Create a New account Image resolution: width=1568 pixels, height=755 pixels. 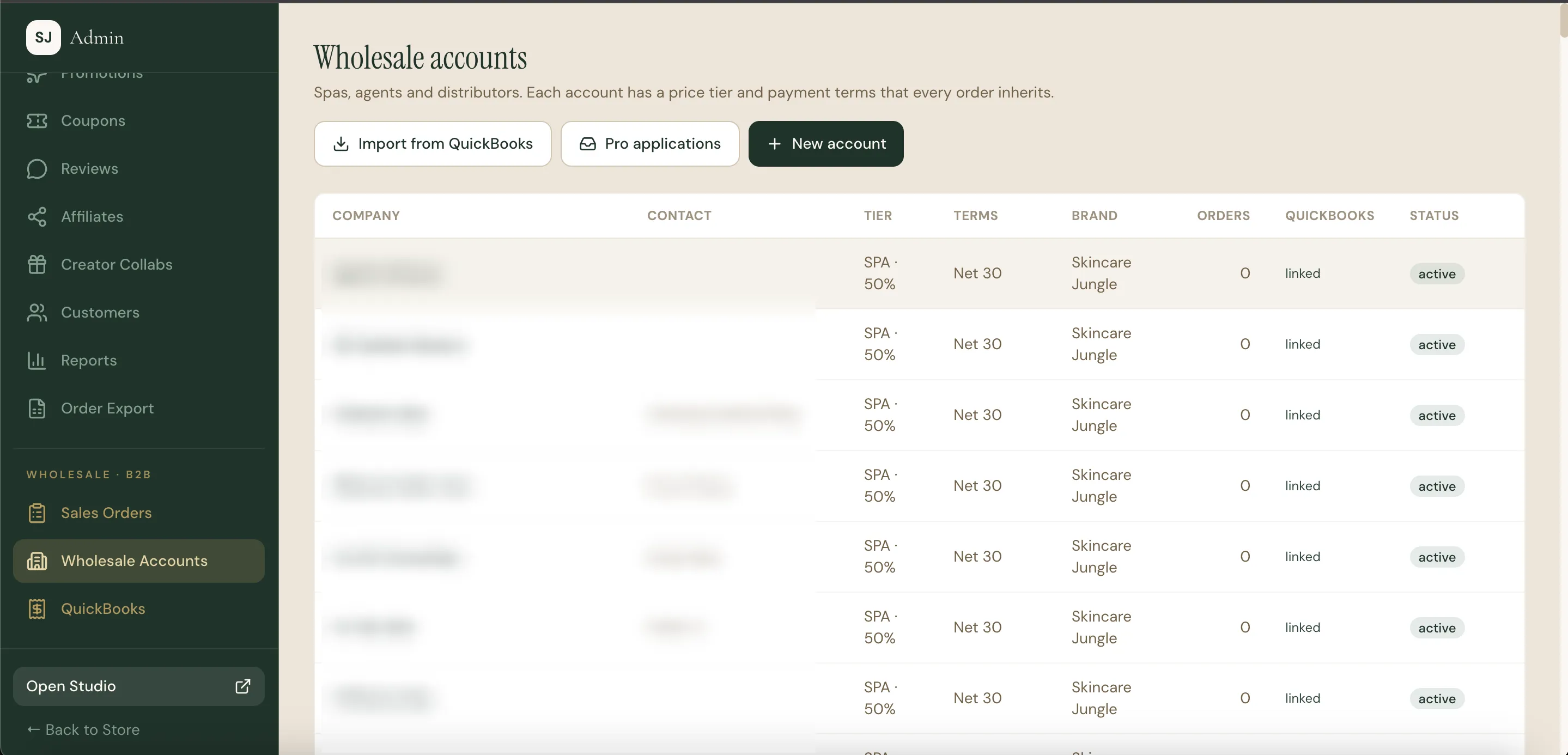click(x=826, y=144)
